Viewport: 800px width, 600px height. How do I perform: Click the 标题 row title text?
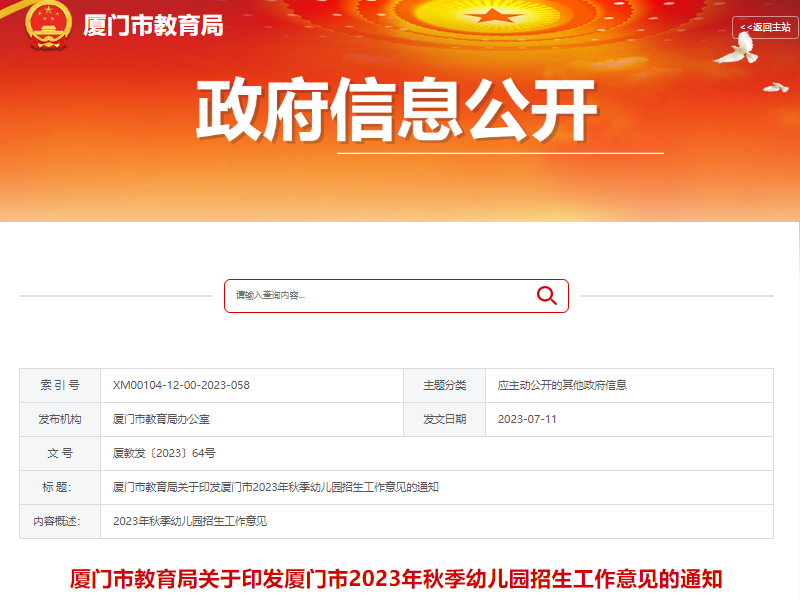pos(276,487)
